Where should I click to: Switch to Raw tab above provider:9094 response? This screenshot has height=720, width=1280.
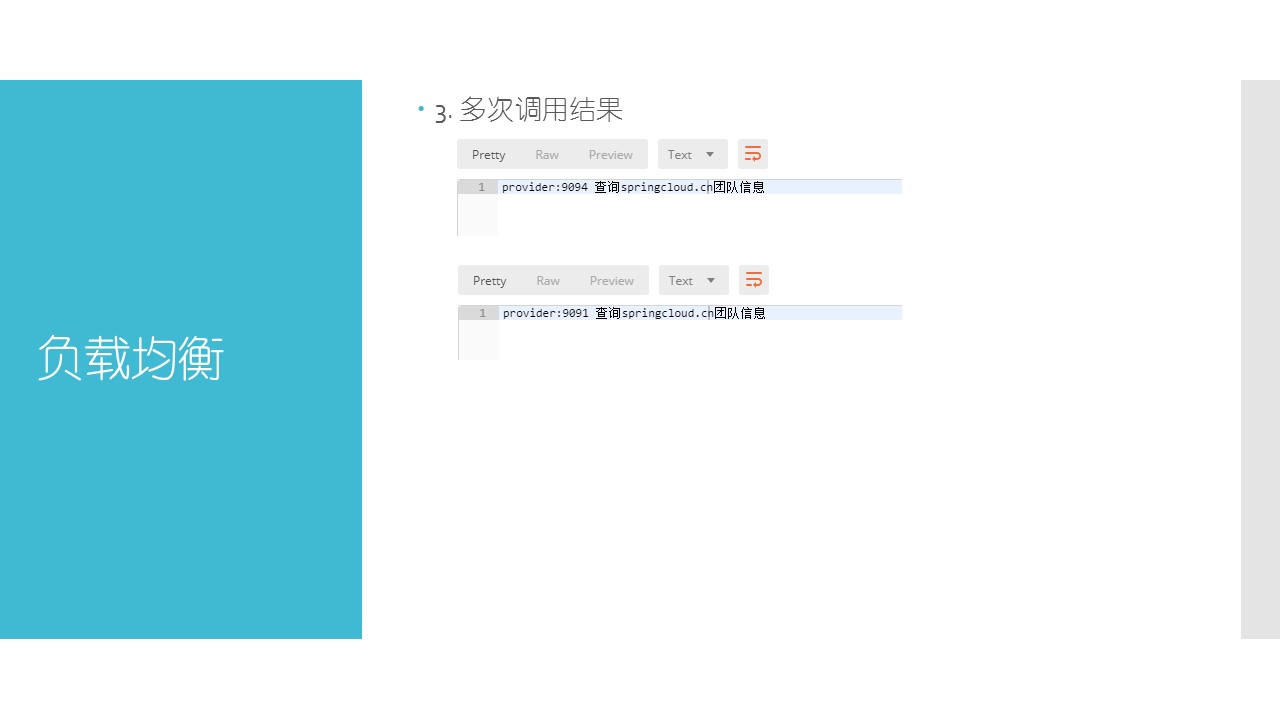pyautogui.click(x=547, y=154)
